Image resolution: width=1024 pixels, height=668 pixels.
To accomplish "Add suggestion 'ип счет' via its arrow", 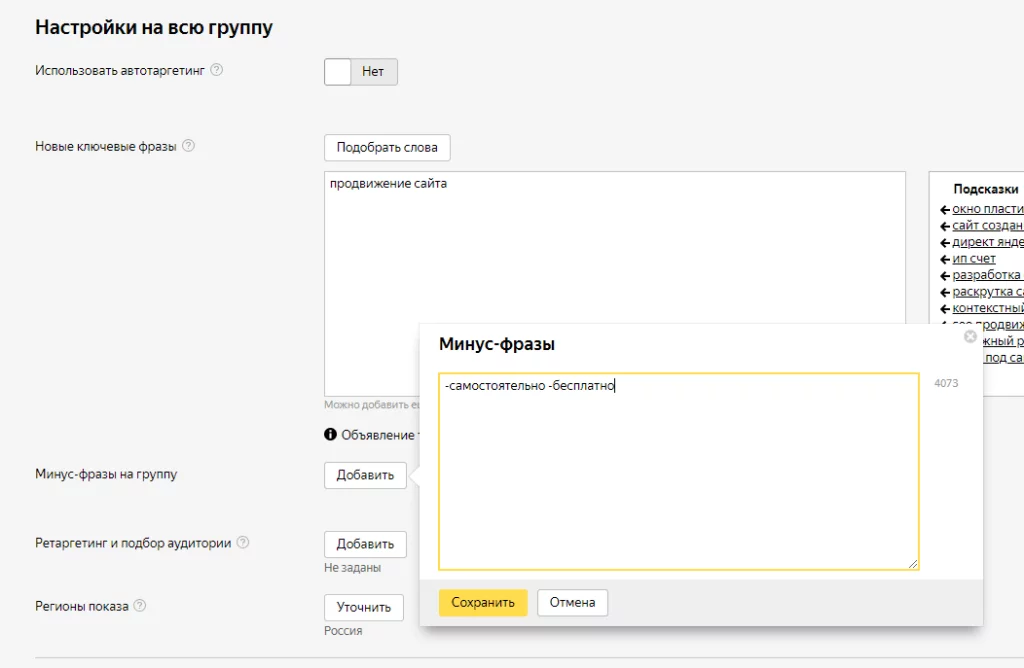I will [x=944, y=259].
